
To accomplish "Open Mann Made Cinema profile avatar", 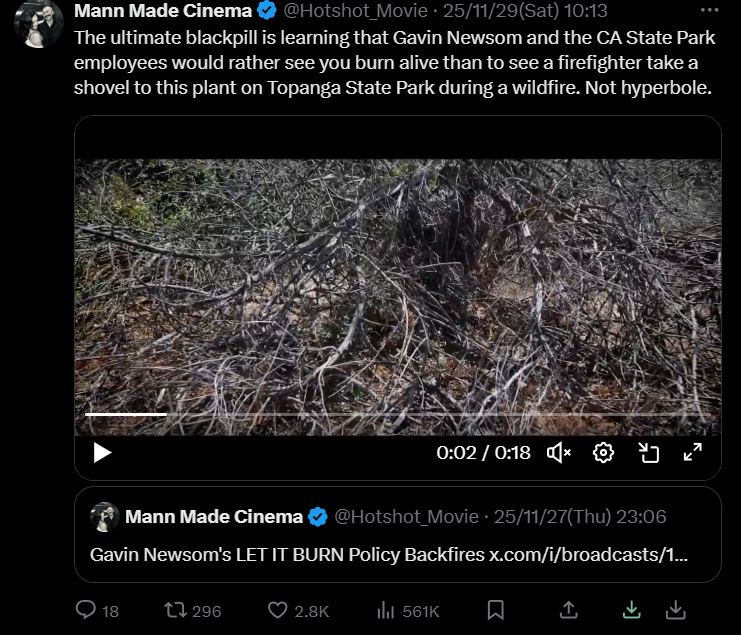I will (39, 24).
